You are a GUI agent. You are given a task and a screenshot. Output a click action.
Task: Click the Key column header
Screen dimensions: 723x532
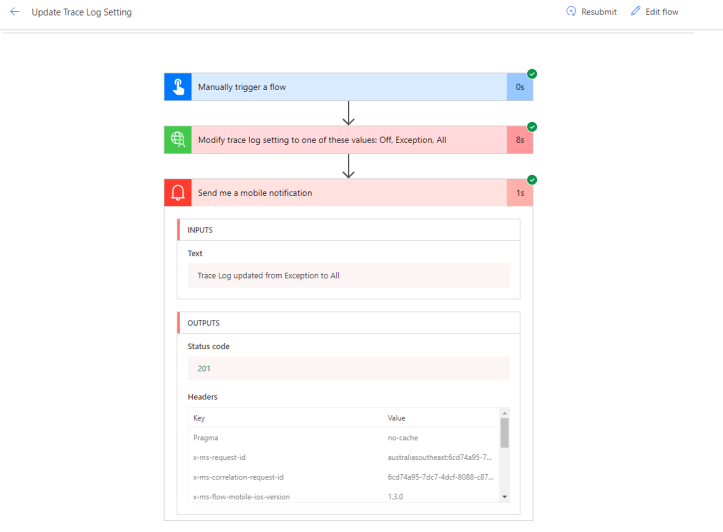coord(199,418)
